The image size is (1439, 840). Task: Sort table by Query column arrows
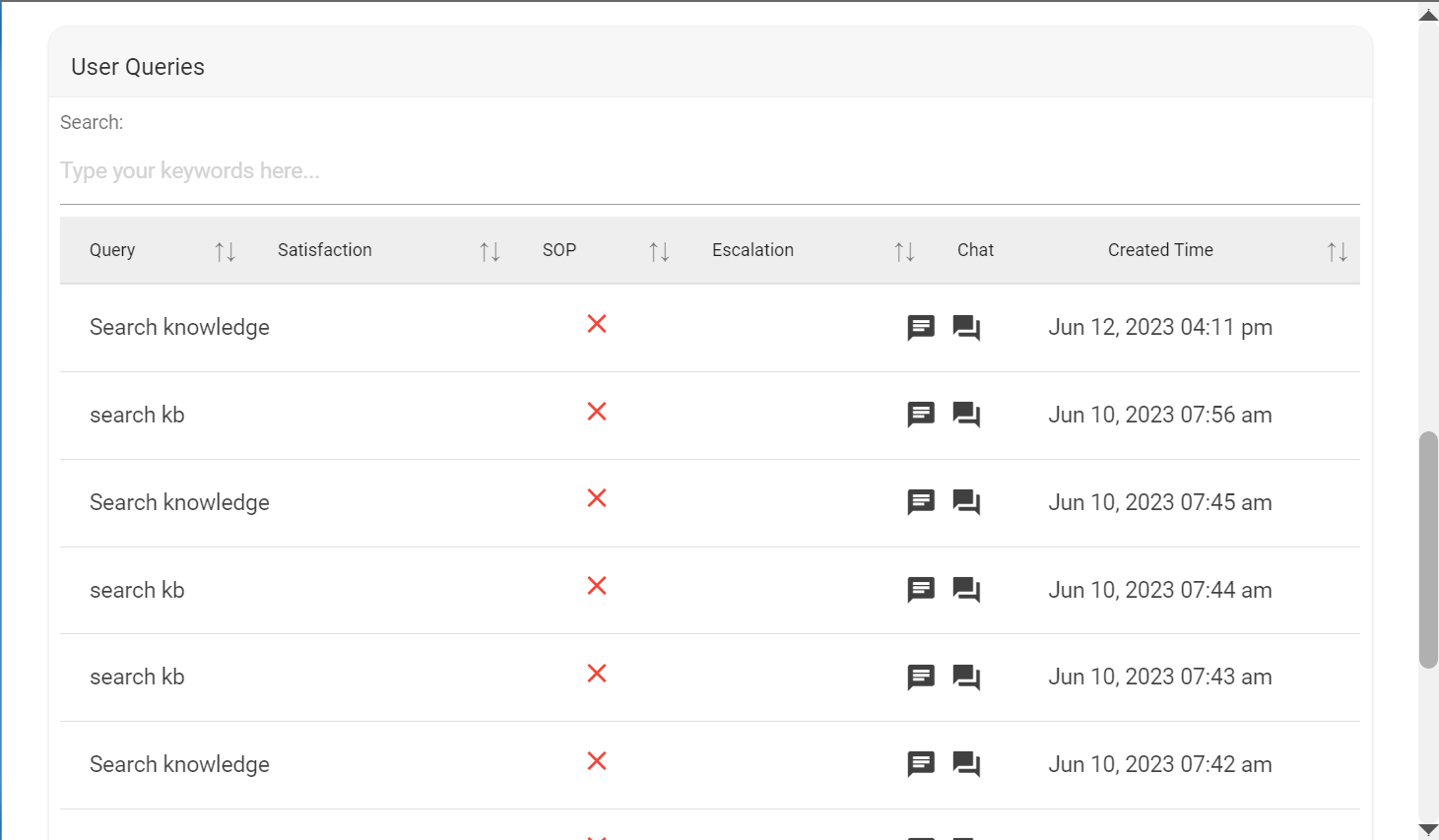225,251
